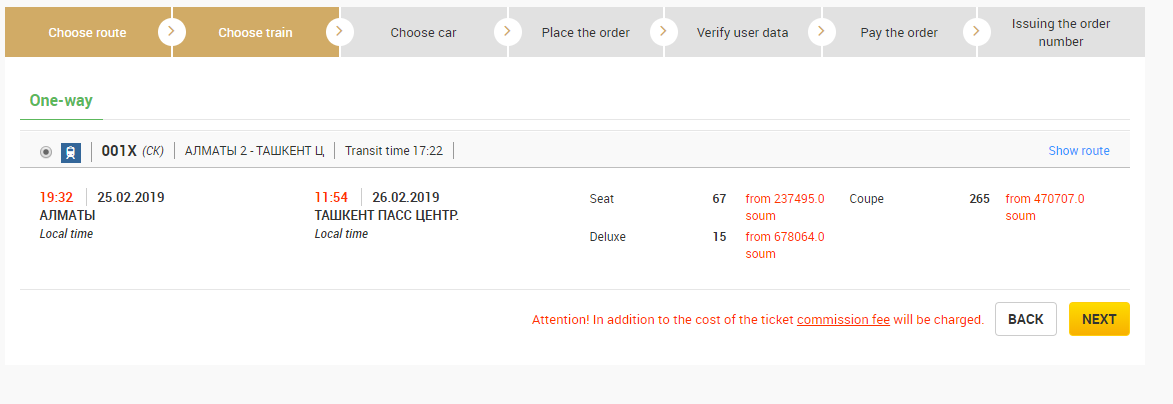Switch to the One-way tab
Screen dimensions: 1173x404
coord(61,100)
